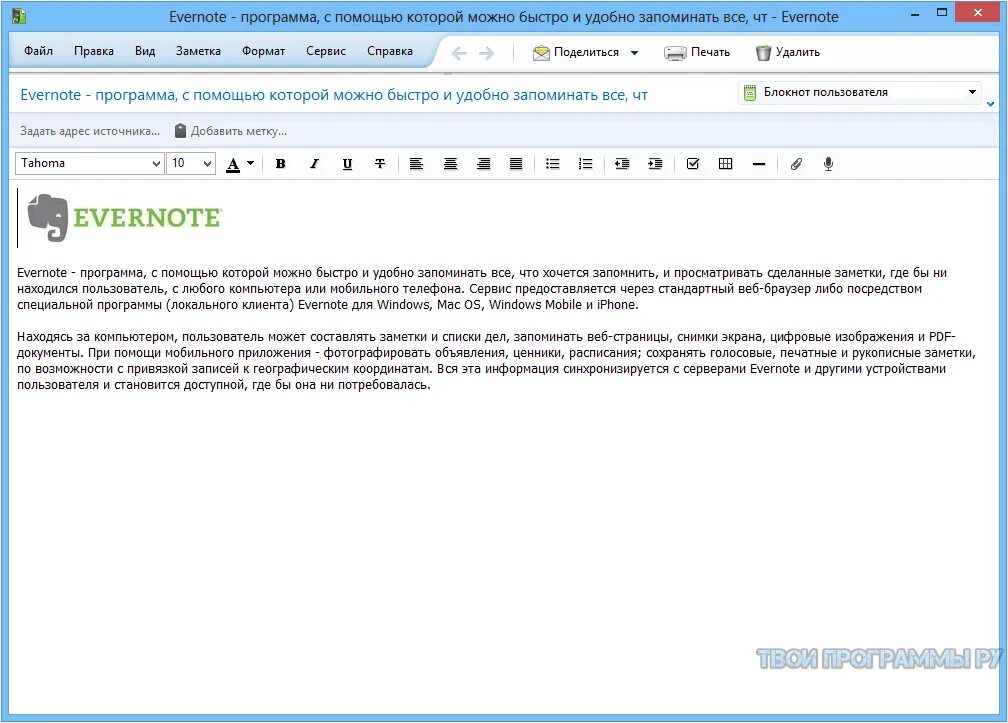Insert a horizontal rule
Screen dimensions: 1008x723
click(x=759, y=164)
